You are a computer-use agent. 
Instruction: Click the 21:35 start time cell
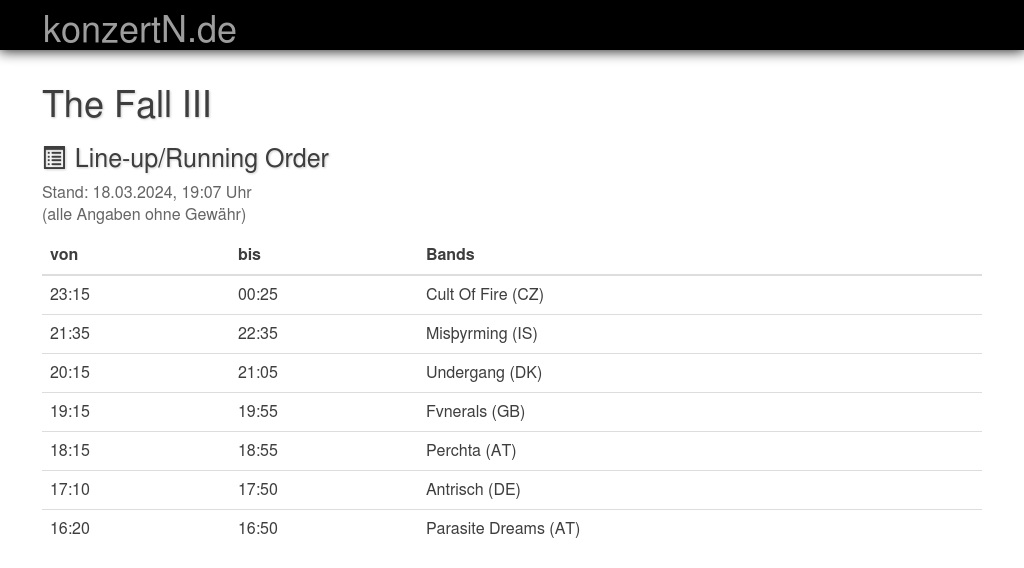(x=70, y=333)
